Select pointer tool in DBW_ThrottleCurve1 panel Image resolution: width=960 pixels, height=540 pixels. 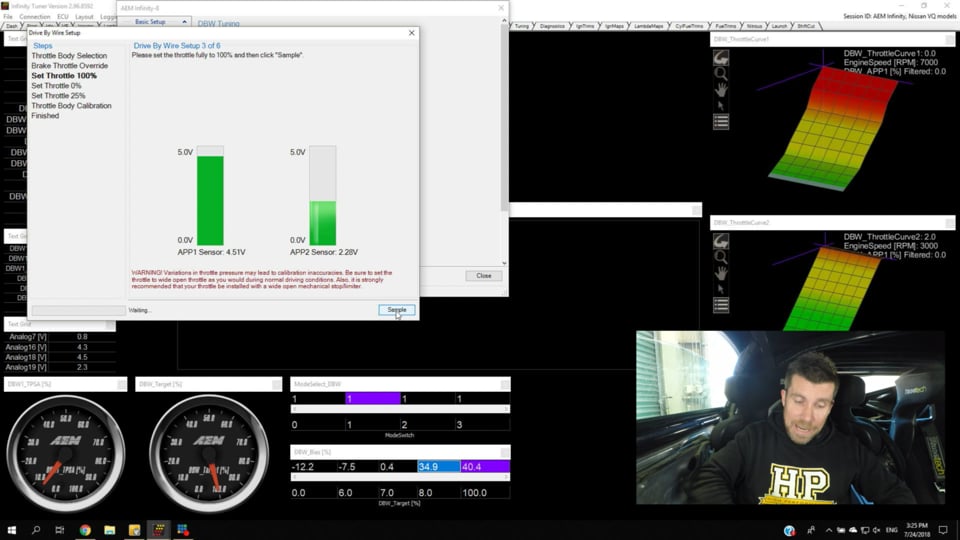pos(721,106)
